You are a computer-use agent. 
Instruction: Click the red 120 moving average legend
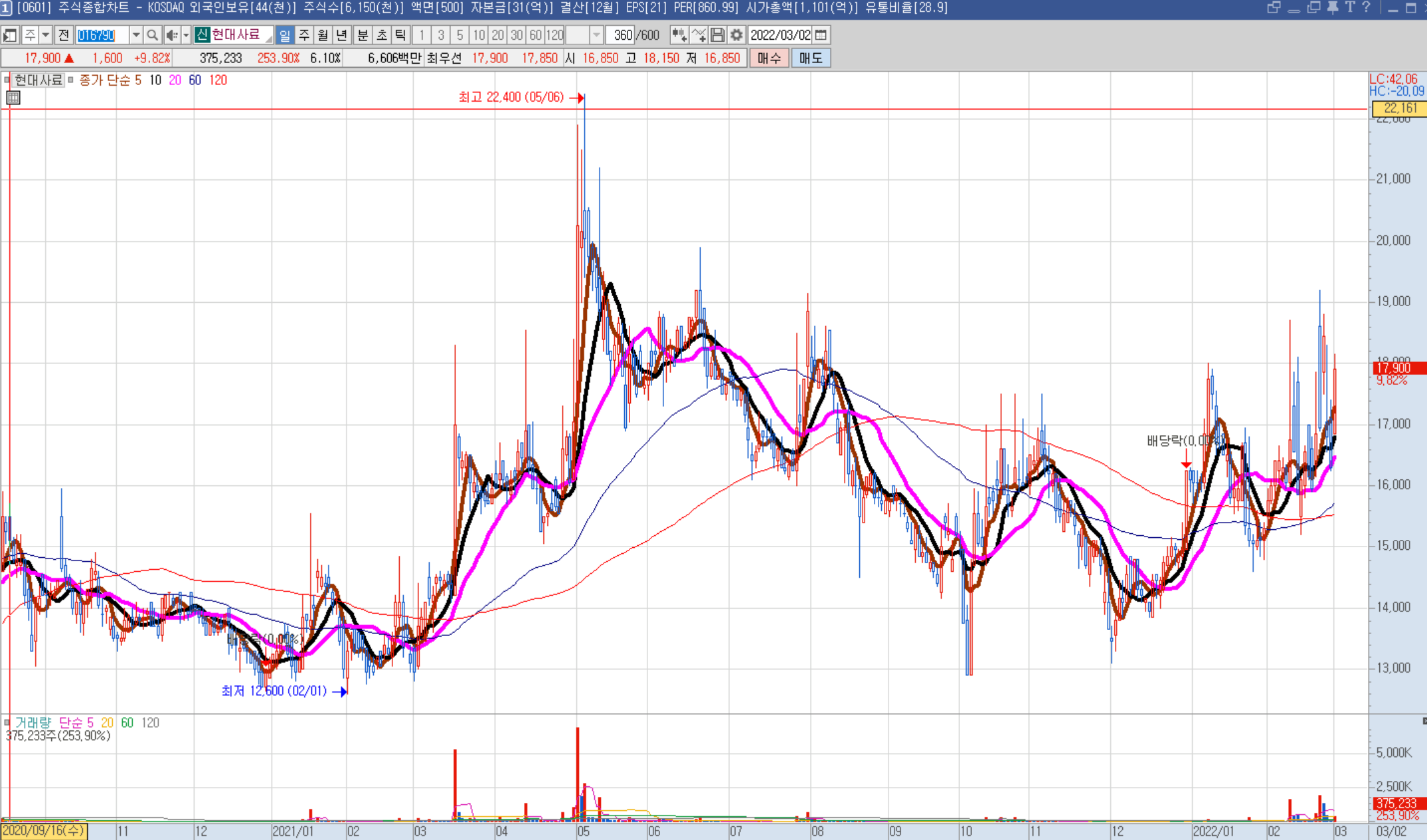[x=218, y=80]
